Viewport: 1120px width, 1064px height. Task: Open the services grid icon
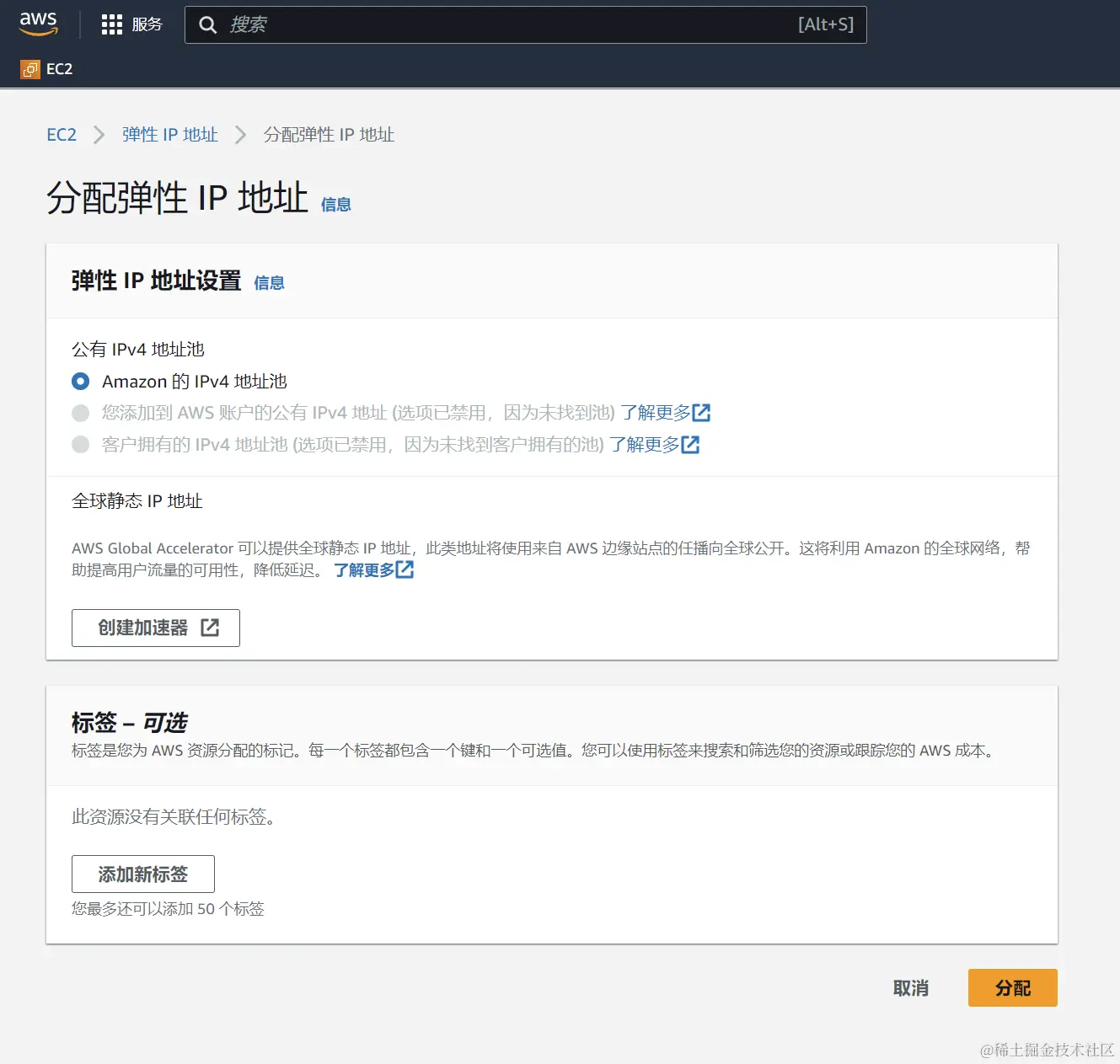(112, 24)
